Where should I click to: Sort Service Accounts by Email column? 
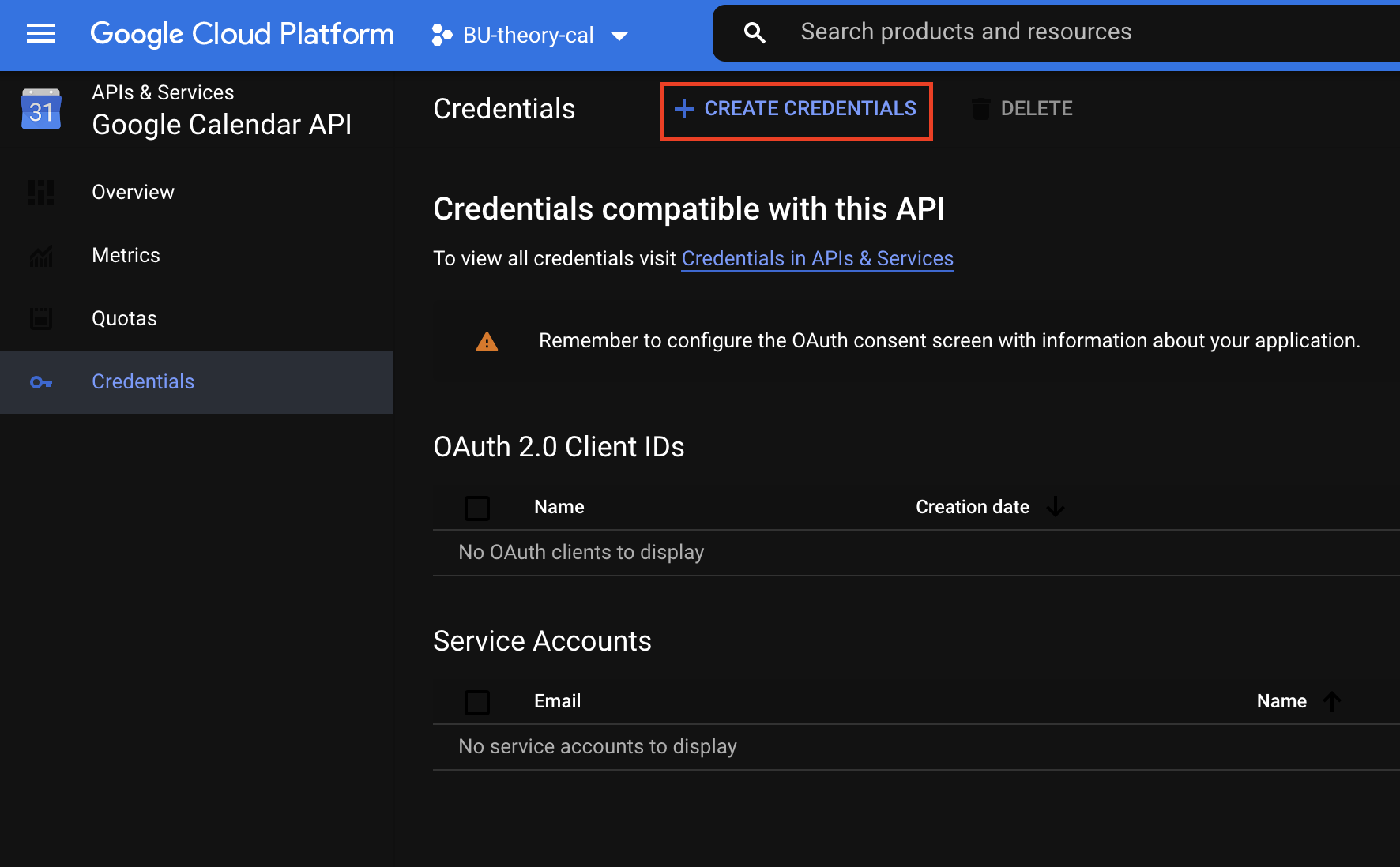(x=558, y=701)
